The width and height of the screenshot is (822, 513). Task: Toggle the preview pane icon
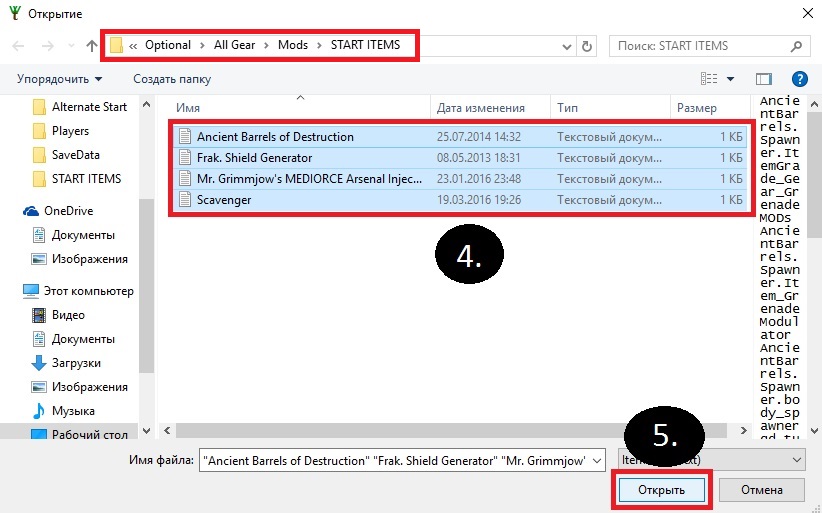click(x=764, y=79)
